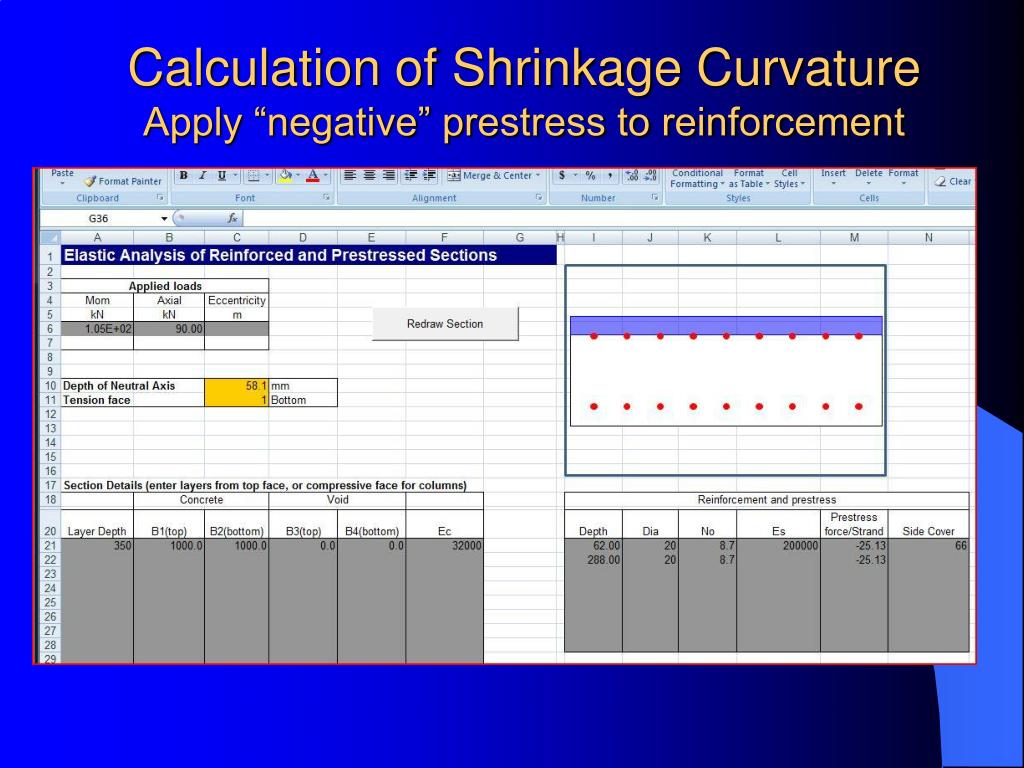This screenshot has width=1024, height=768.
Task: Click the Insert Function fx icon
Action: pos(232,218)
